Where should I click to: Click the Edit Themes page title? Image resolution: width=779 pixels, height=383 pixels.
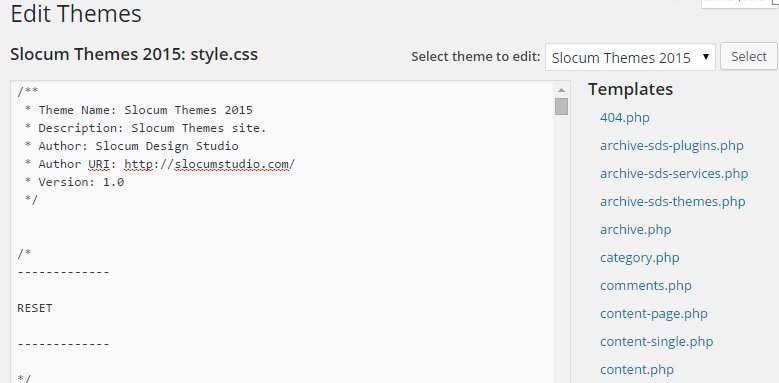pyautogui.click(x=76, y=14)
